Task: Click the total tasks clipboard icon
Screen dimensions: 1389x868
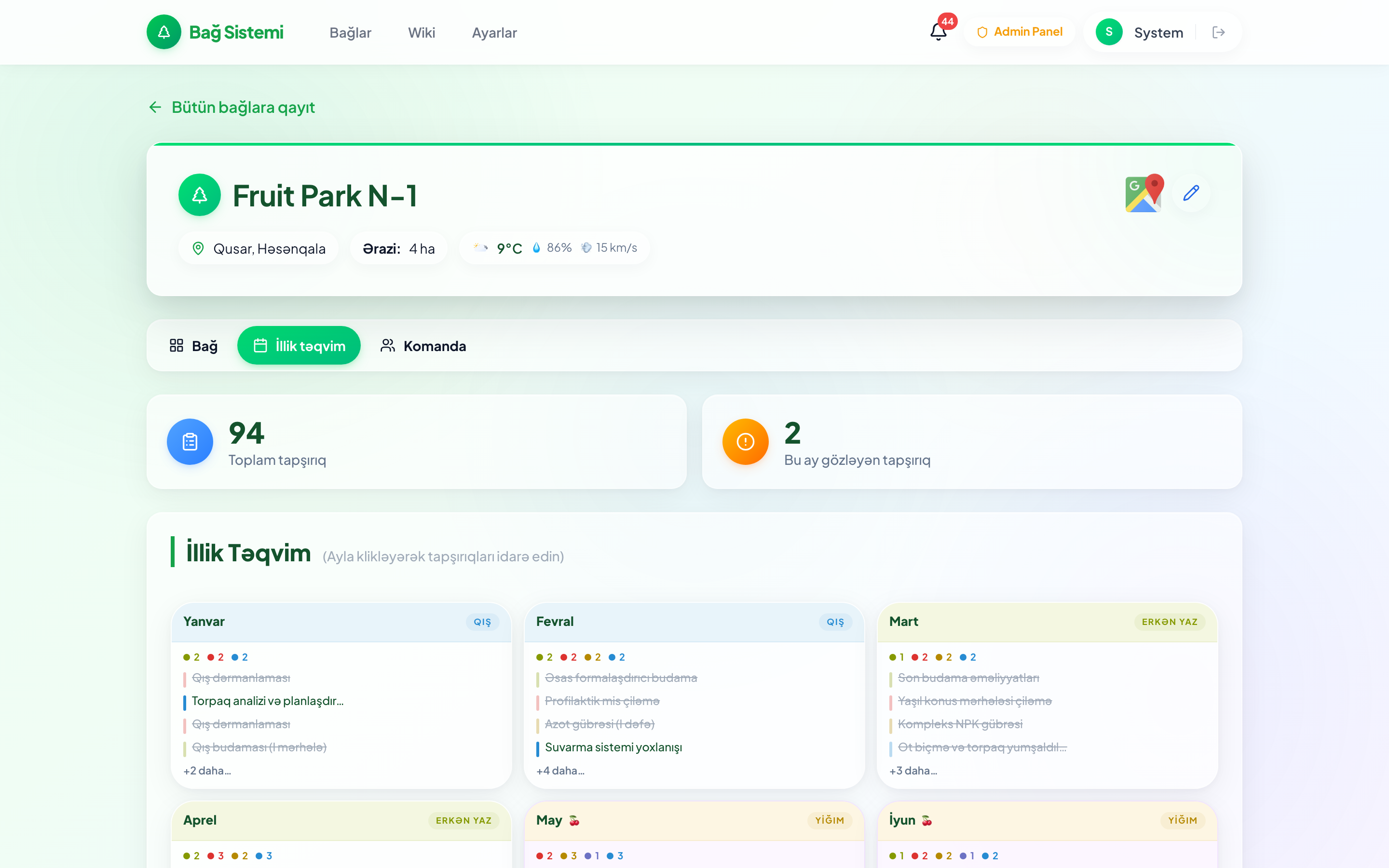Action: tap(190, 441)
